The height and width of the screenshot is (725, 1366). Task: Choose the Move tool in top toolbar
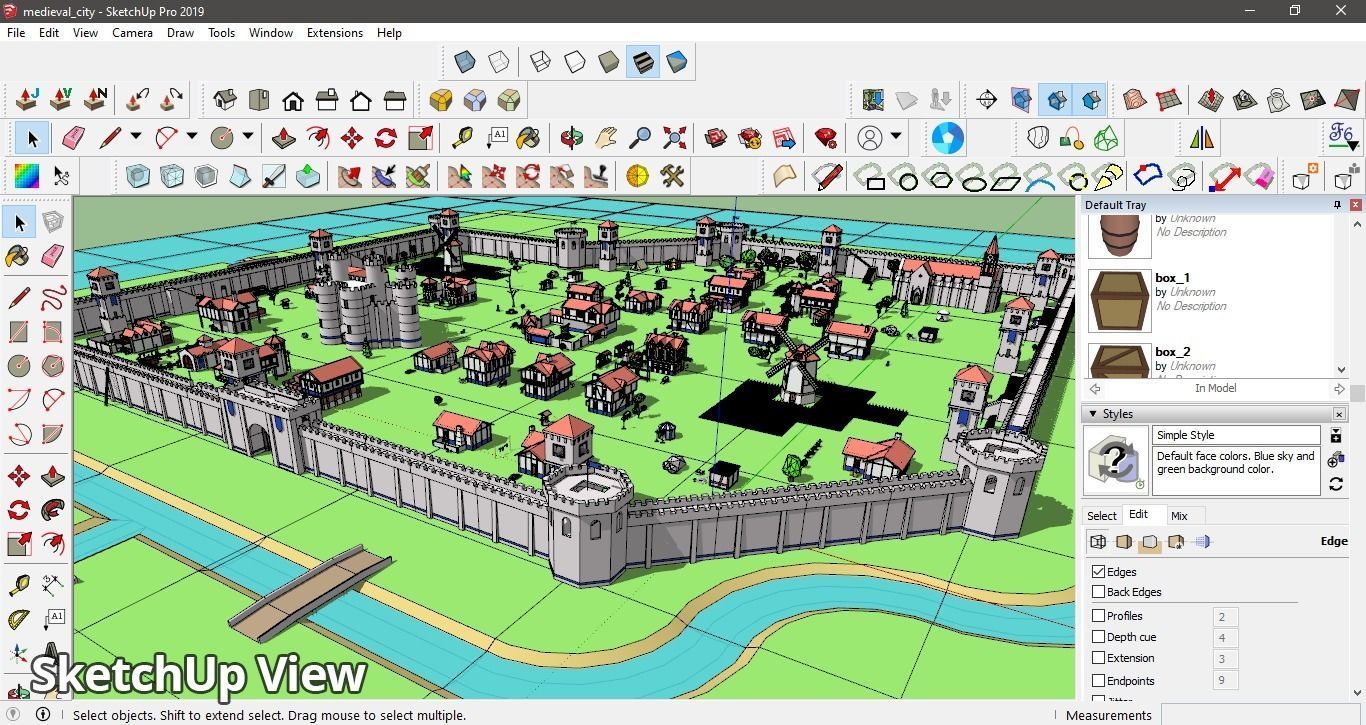(x=352, y=138)
